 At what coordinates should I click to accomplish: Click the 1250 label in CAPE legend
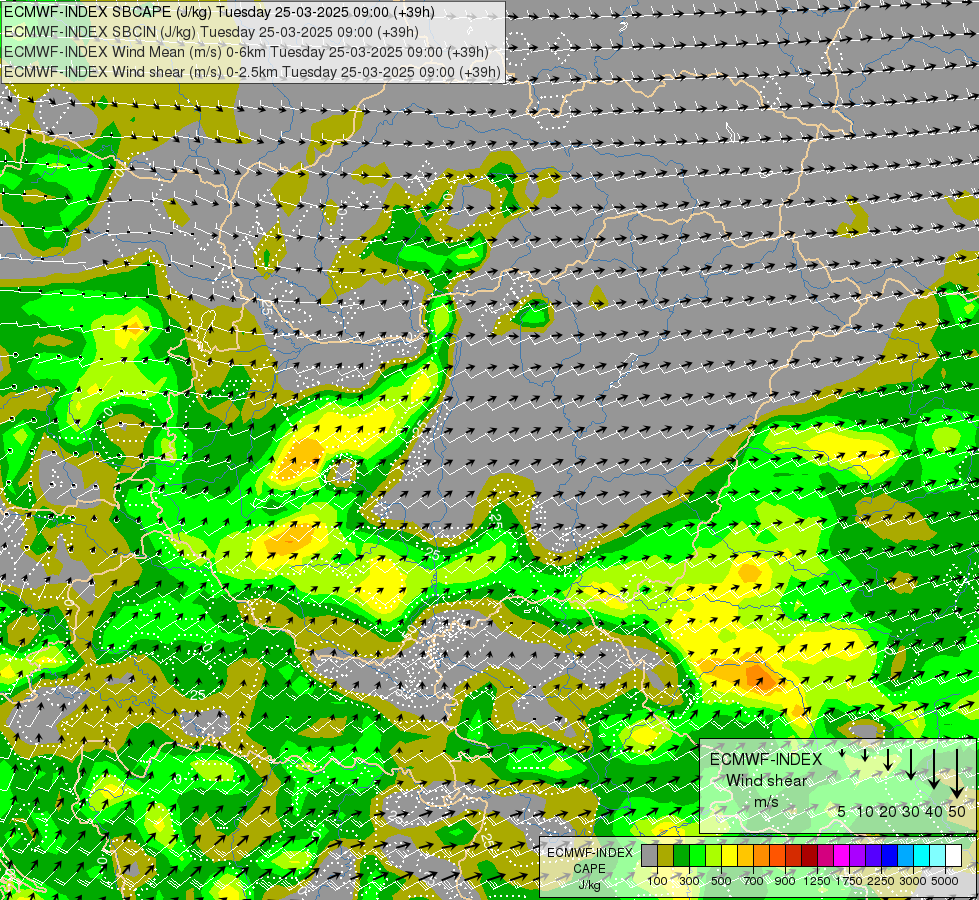[x=817, y=881]
